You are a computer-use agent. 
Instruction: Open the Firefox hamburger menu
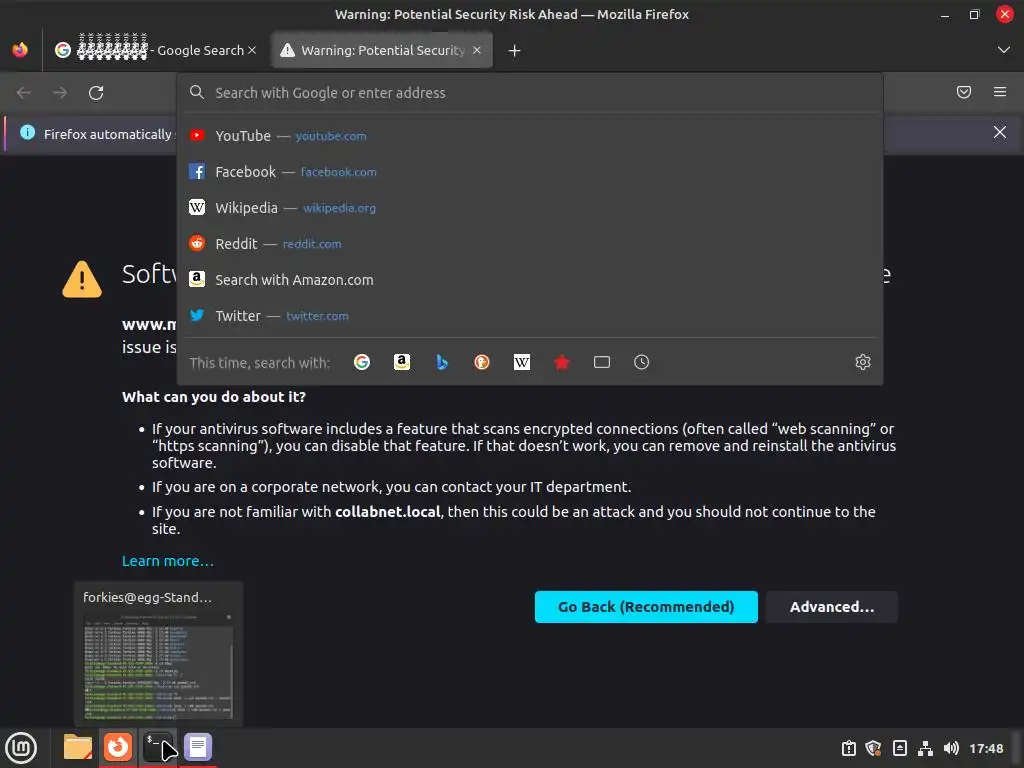pyautogui.click(x=999, y=92)
